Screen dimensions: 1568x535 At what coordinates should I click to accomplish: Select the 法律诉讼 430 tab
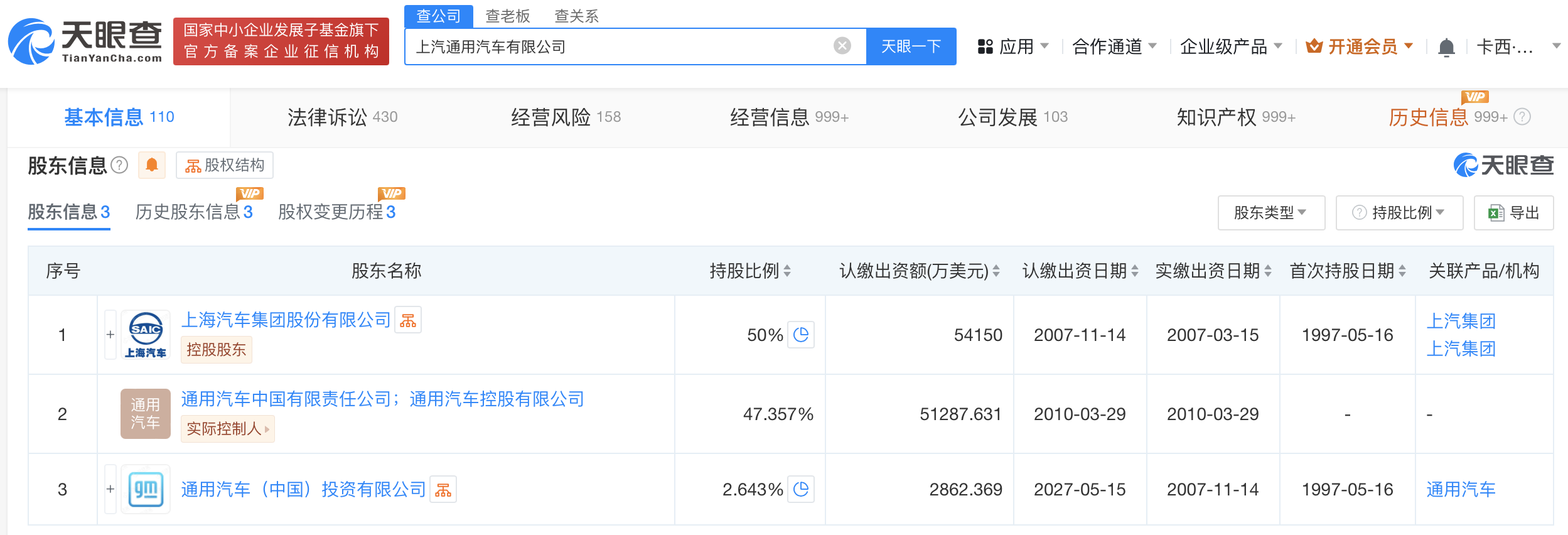(343, 117)
